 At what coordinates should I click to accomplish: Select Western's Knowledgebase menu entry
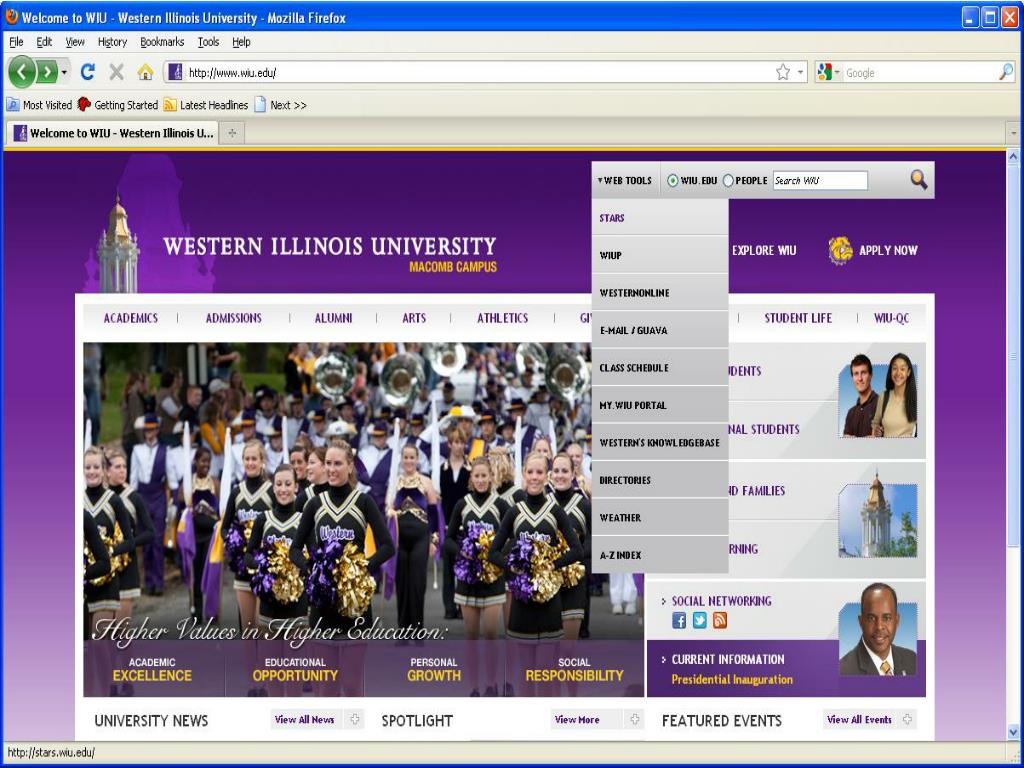click(660, 443)
